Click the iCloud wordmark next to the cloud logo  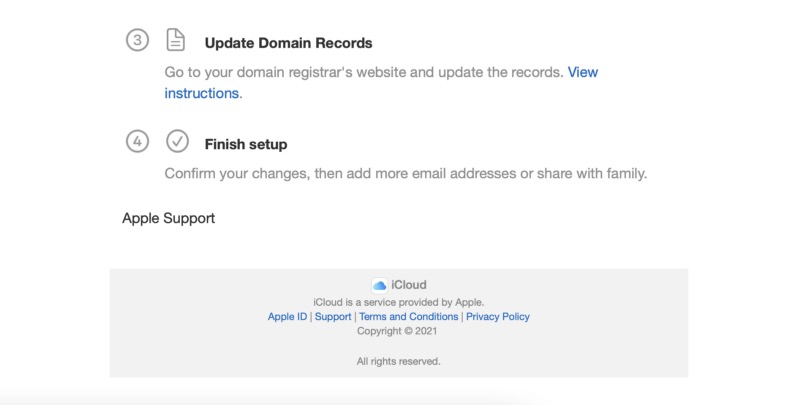[x=409, y=285]
